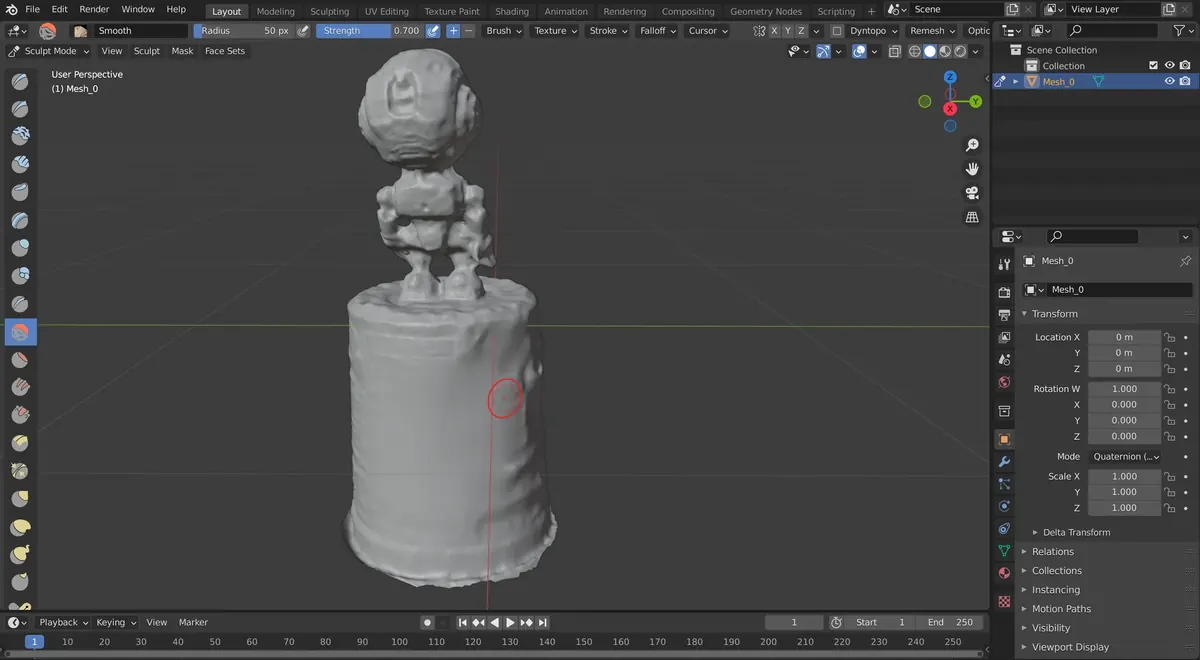Uncheck Collection exclude checkbox in outliner
The image size is (1200, 660).
point(1153,66)
